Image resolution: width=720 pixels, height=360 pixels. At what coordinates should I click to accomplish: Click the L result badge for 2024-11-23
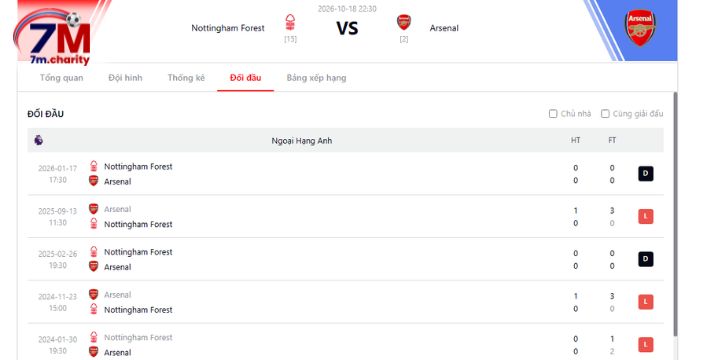click(x=646, y=302)
